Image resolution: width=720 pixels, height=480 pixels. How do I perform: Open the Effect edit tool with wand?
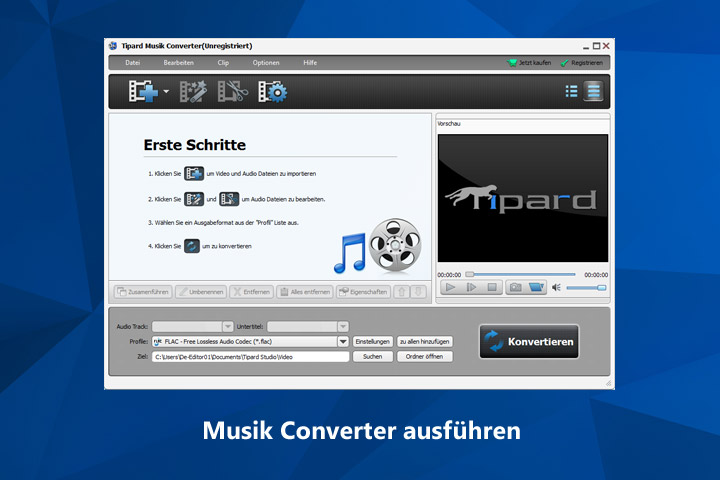tap(193, 91)
